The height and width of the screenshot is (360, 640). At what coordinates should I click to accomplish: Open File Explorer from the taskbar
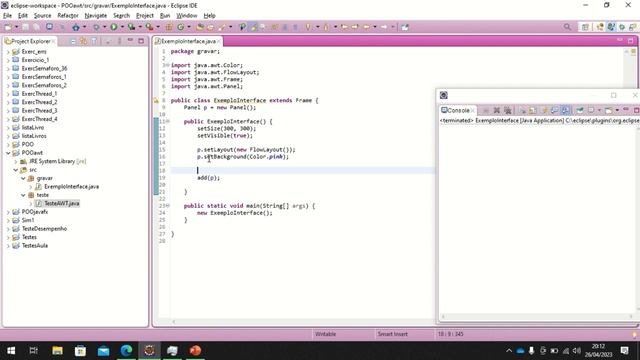[57, 350]
